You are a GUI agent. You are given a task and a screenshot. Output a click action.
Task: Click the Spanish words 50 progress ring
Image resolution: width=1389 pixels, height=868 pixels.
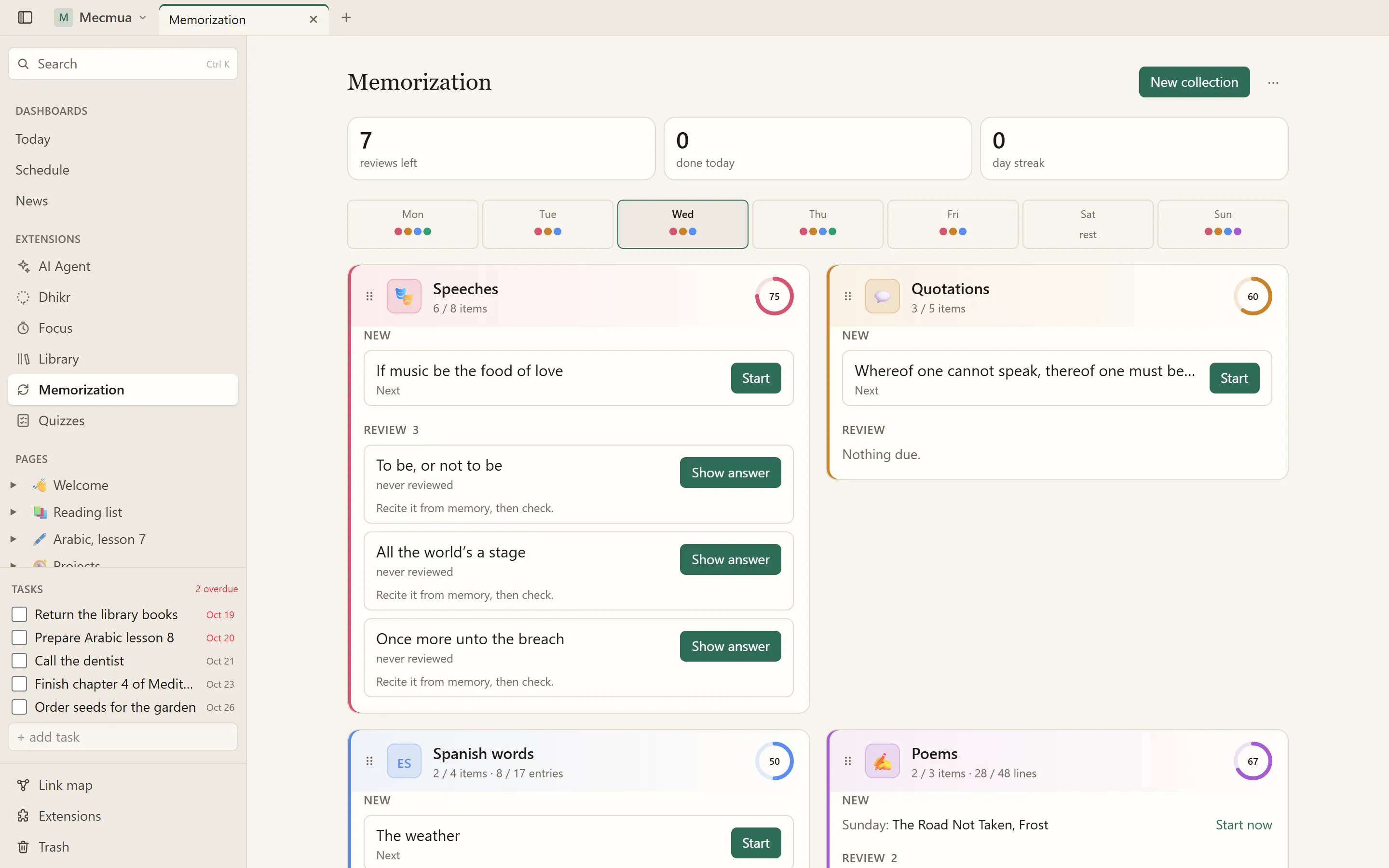click(x=774, y=761)
